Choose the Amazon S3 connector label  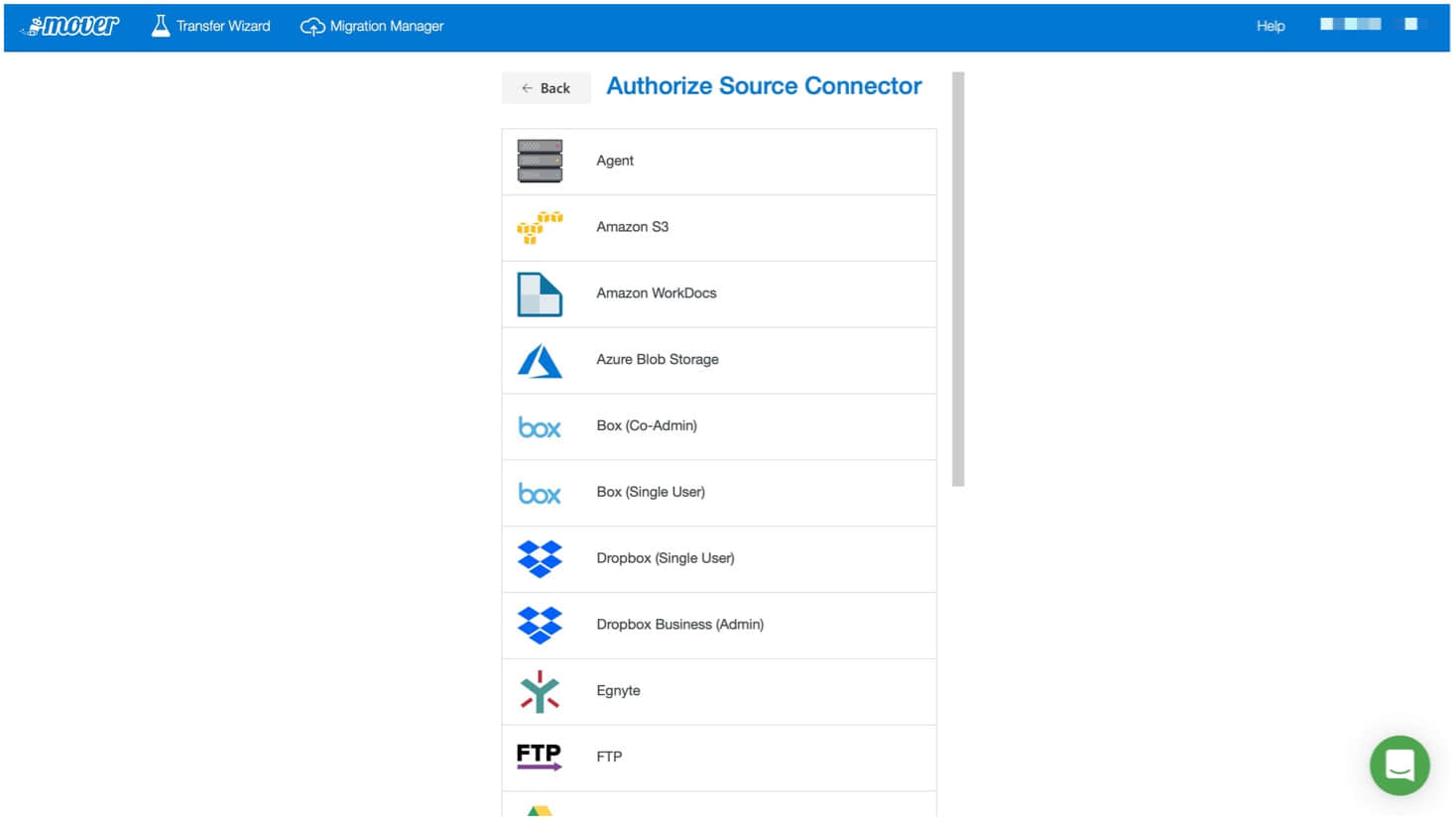tap(633, 227)
